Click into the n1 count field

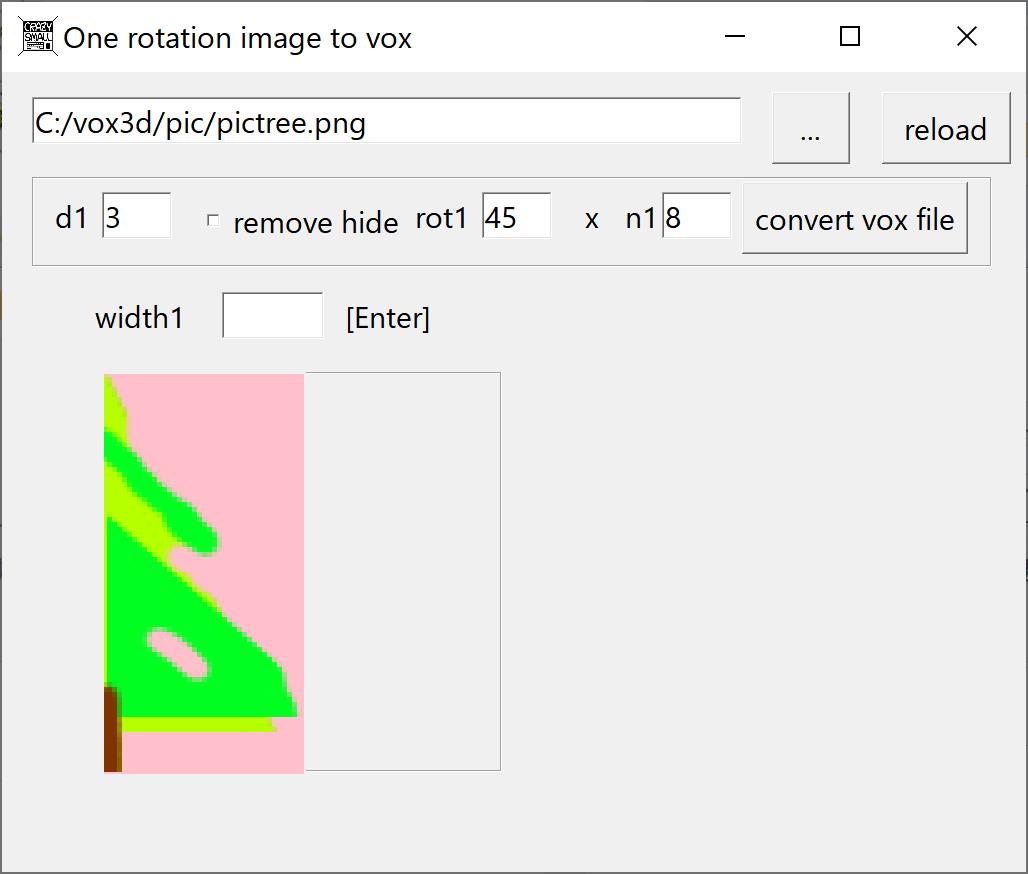696,216
